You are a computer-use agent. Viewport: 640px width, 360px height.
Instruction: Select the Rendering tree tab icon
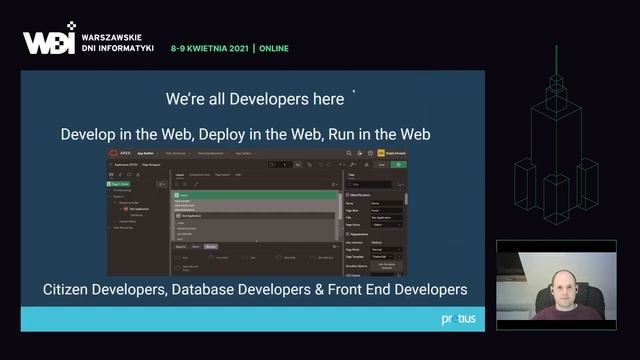pos(111,174)
